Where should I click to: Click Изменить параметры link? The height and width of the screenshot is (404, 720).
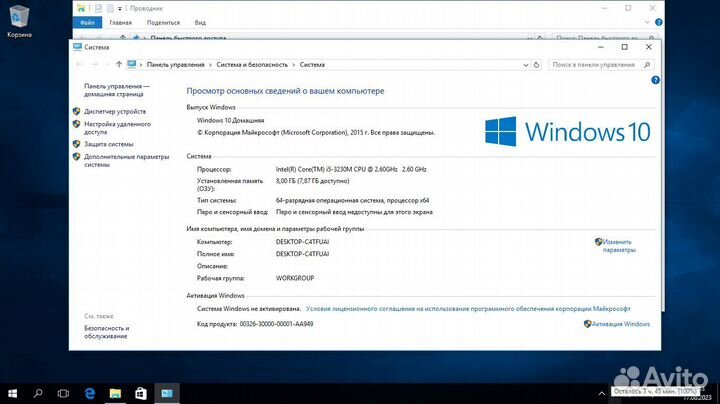pyautogui.click(x=619, y=246)
